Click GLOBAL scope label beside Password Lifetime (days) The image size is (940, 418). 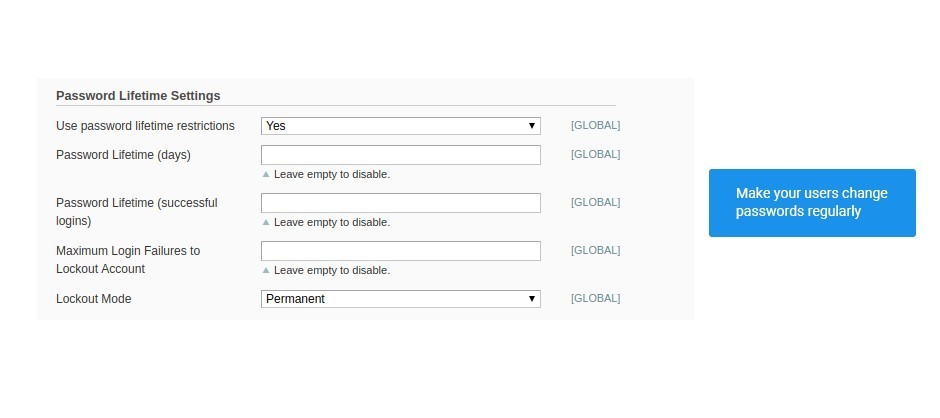595,154
